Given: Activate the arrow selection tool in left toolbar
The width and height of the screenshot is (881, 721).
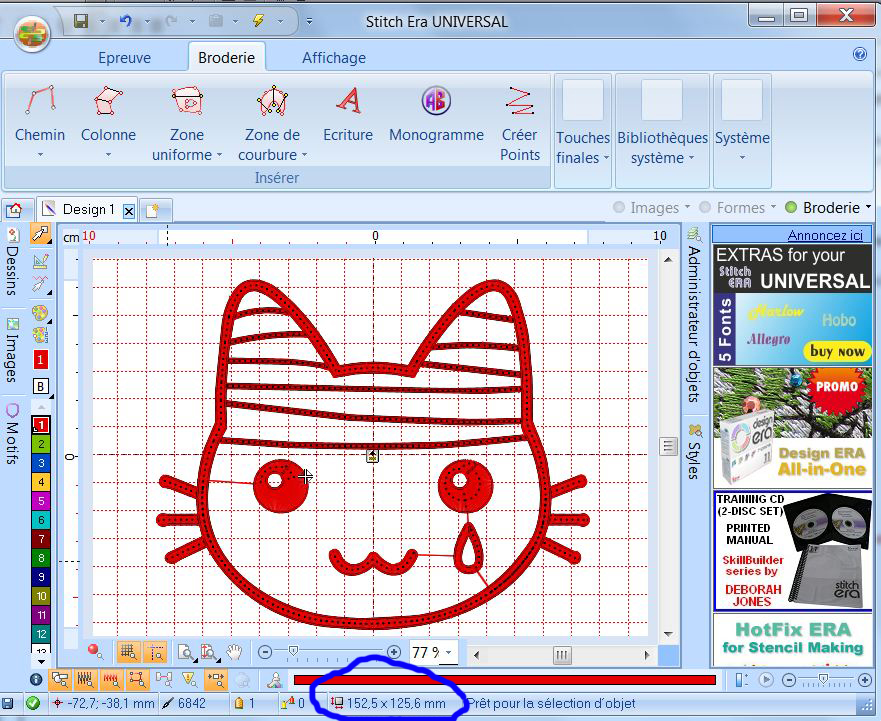Looking at the screenshot, I should [40, 234].
